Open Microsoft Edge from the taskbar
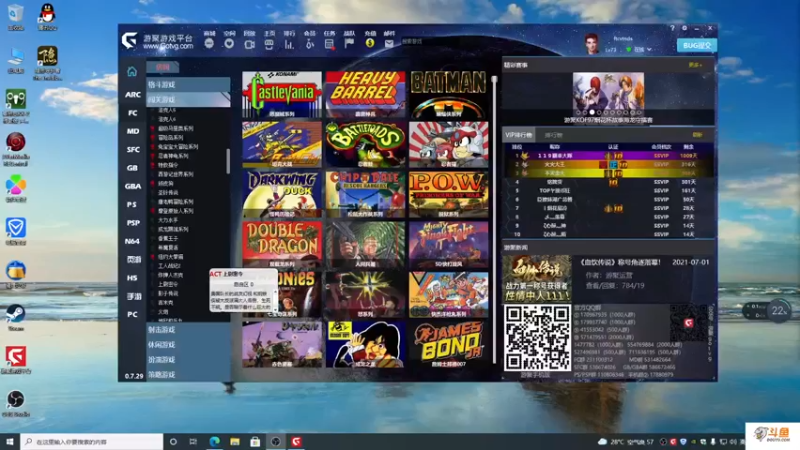This screenshot has height=450, width=800. (x=214, y=441)
